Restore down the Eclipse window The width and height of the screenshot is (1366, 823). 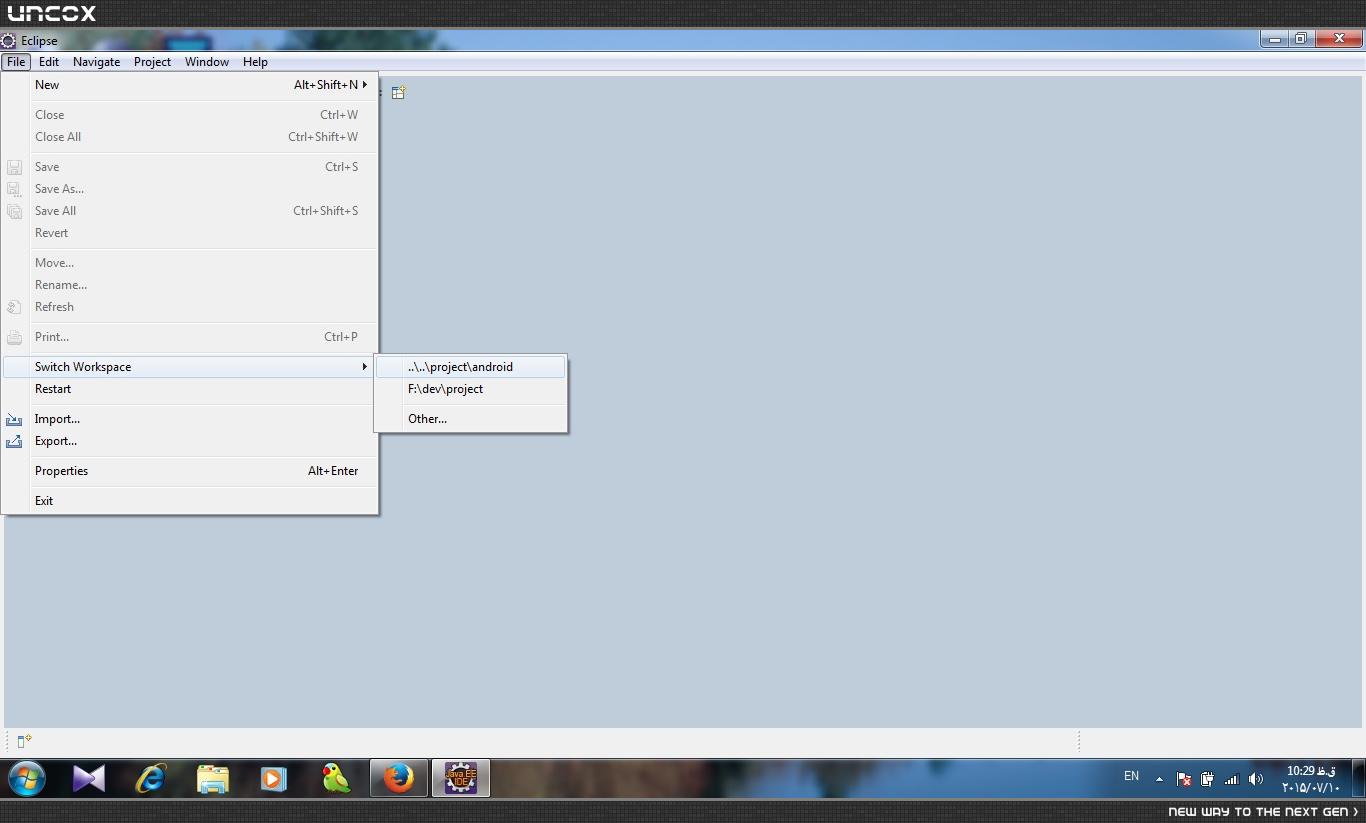point(1301,39)
